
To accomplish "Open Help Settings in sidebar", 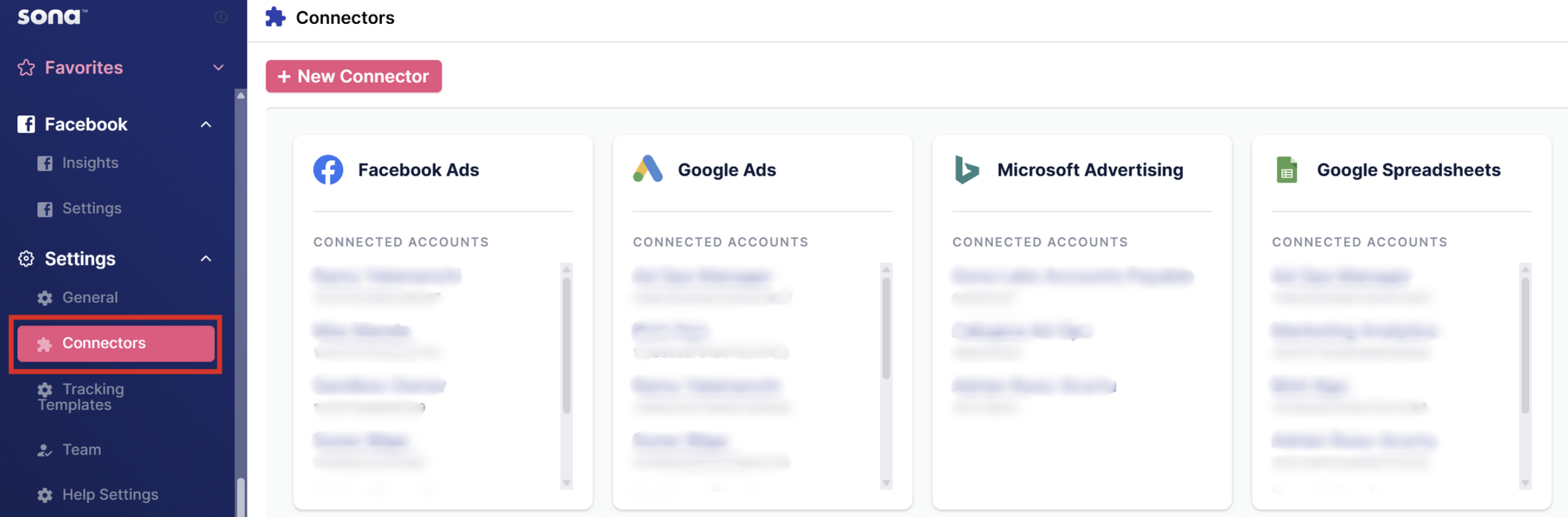I will 110,494.
